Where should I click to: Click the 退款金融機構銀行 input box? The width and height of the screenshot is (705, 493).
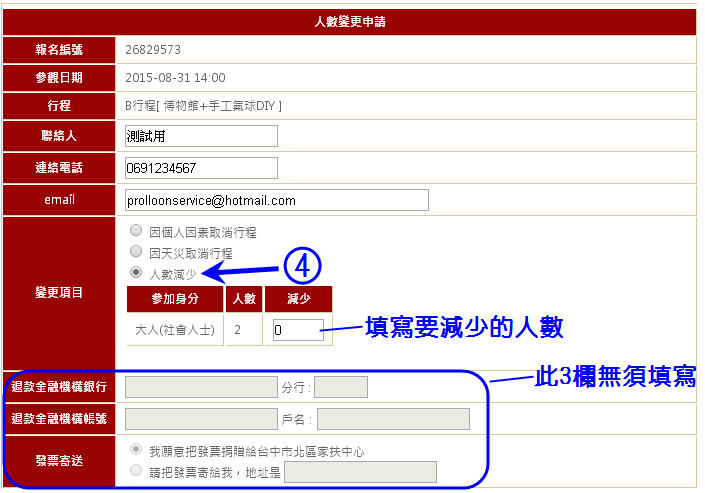(x=201, y=387)
